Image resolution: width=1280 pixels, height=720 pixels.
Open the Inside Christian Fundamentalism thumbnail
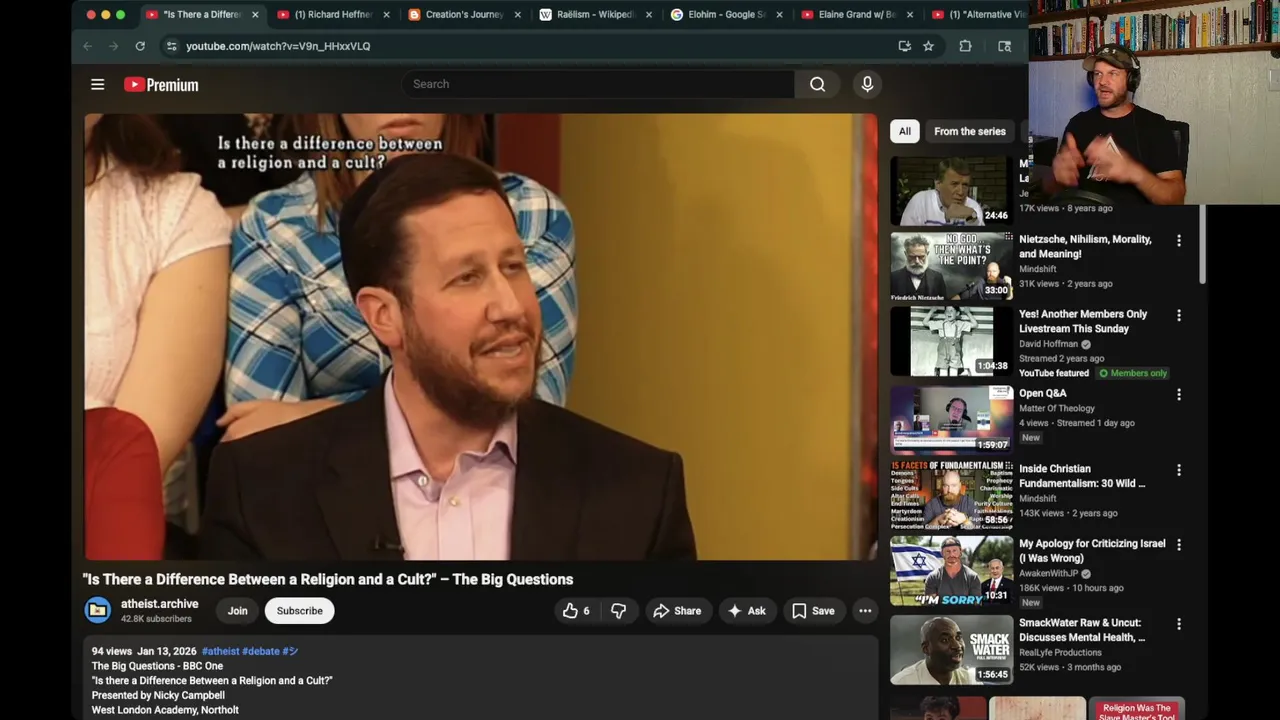click(x=951, y=494)
